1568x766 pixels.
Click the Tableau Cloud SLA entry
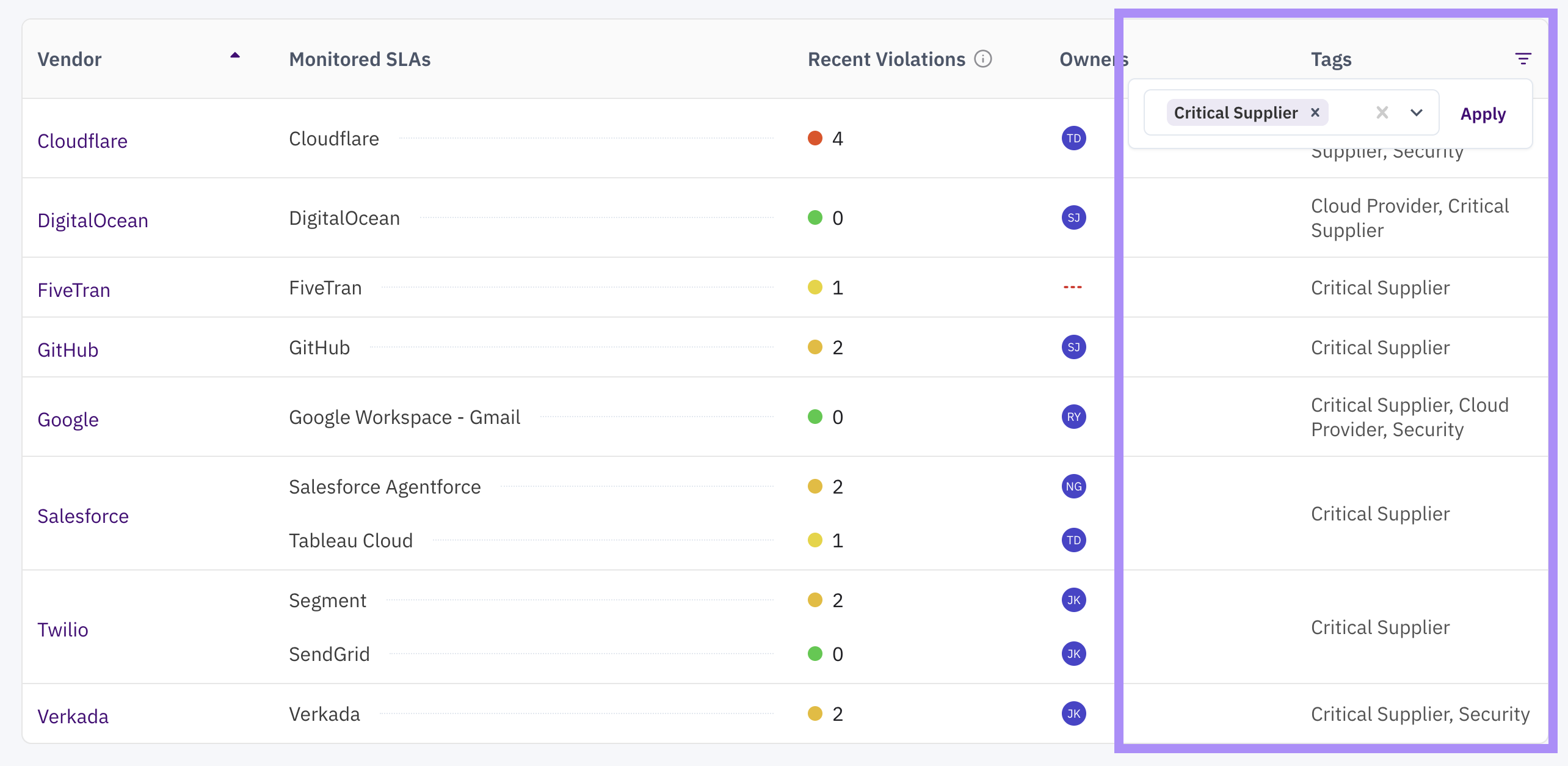click(x=350, y=541)
